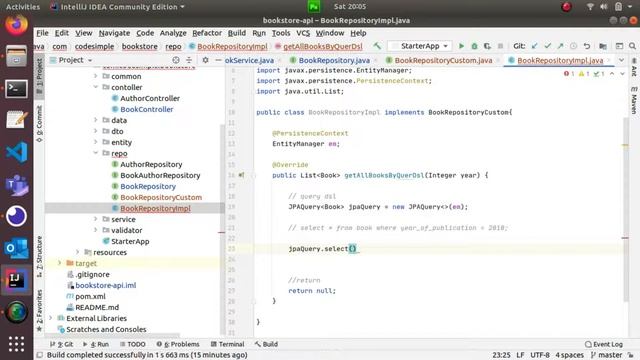
Task: Click UTF-8 encoding in status bar
Action: 540,355
